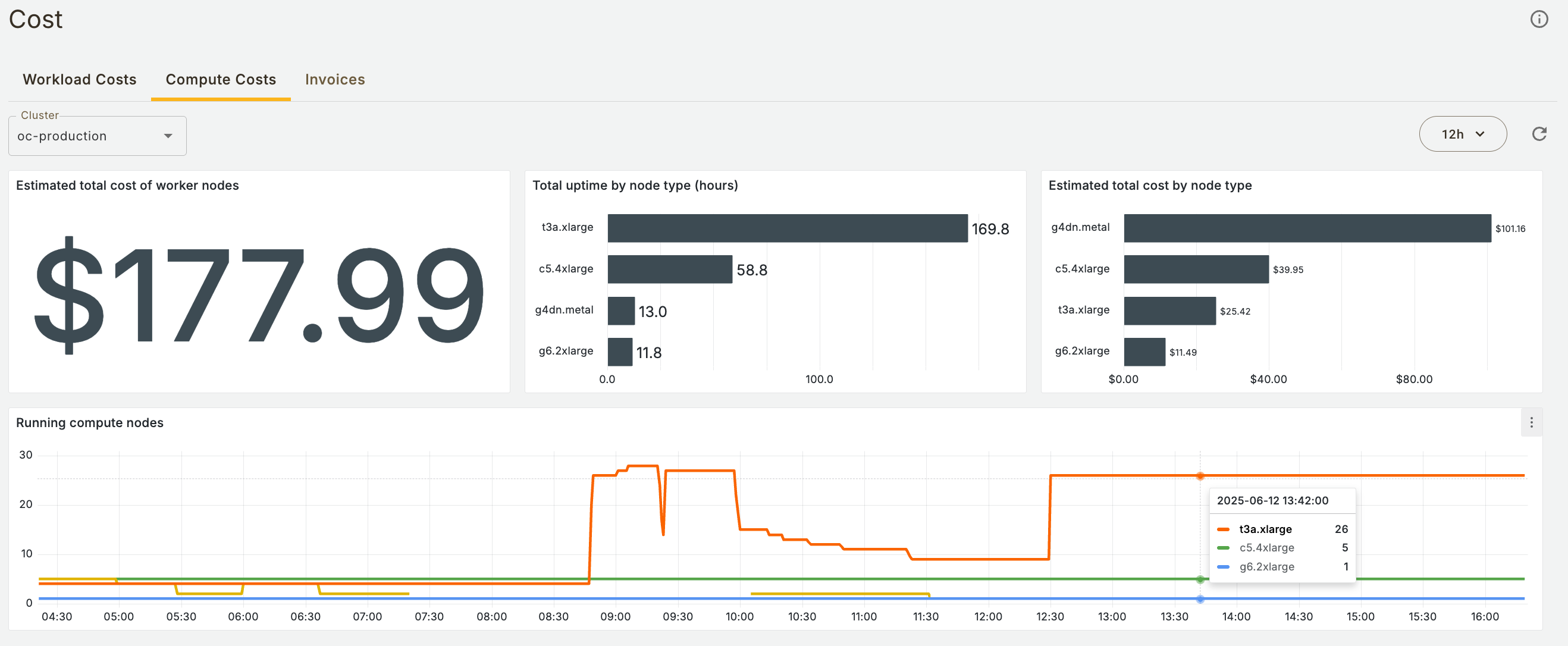Click the blue g6.2xlarge legend swatch

click(1223, 567)
